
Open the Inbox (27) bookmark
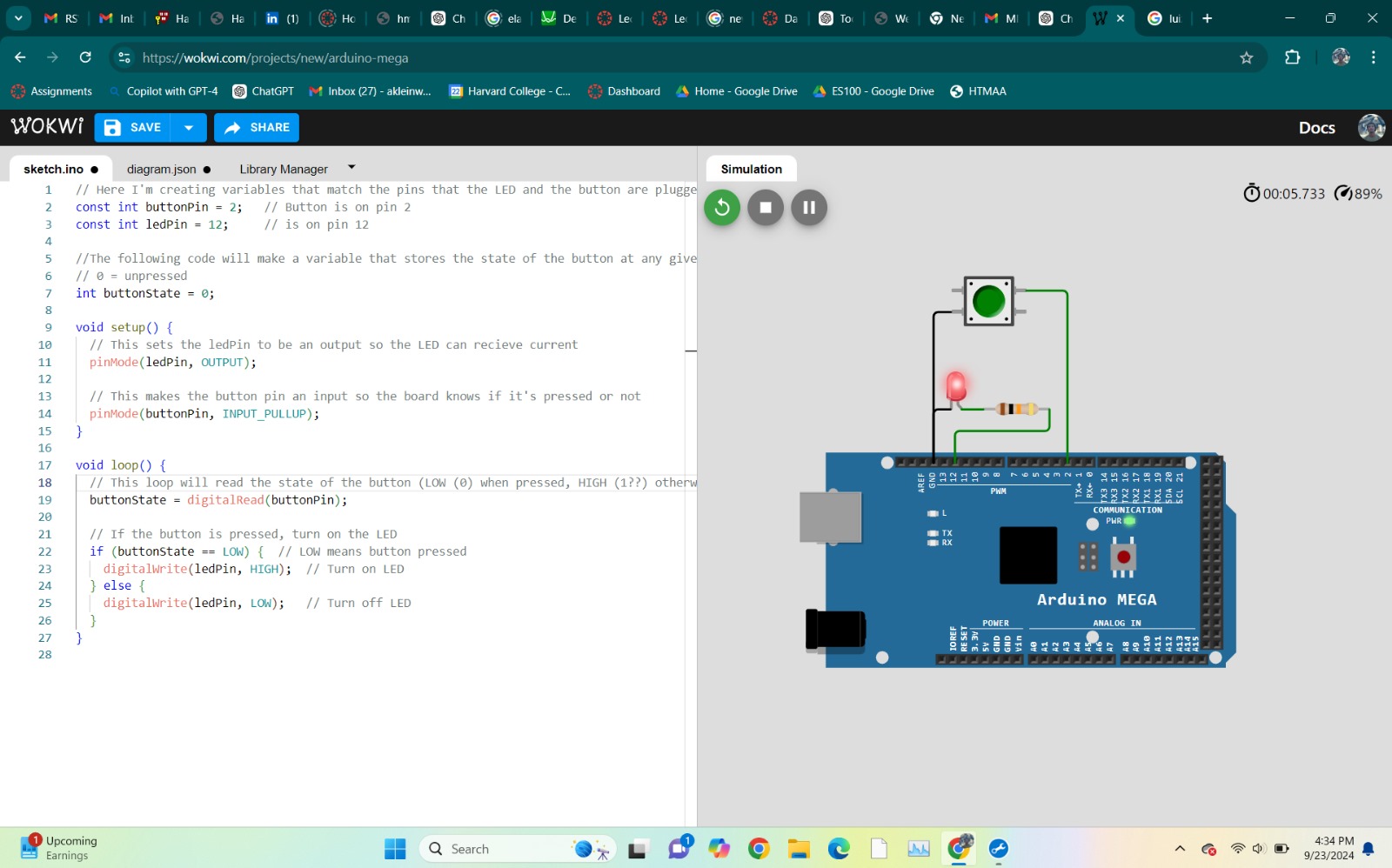[x=370, y=91]
